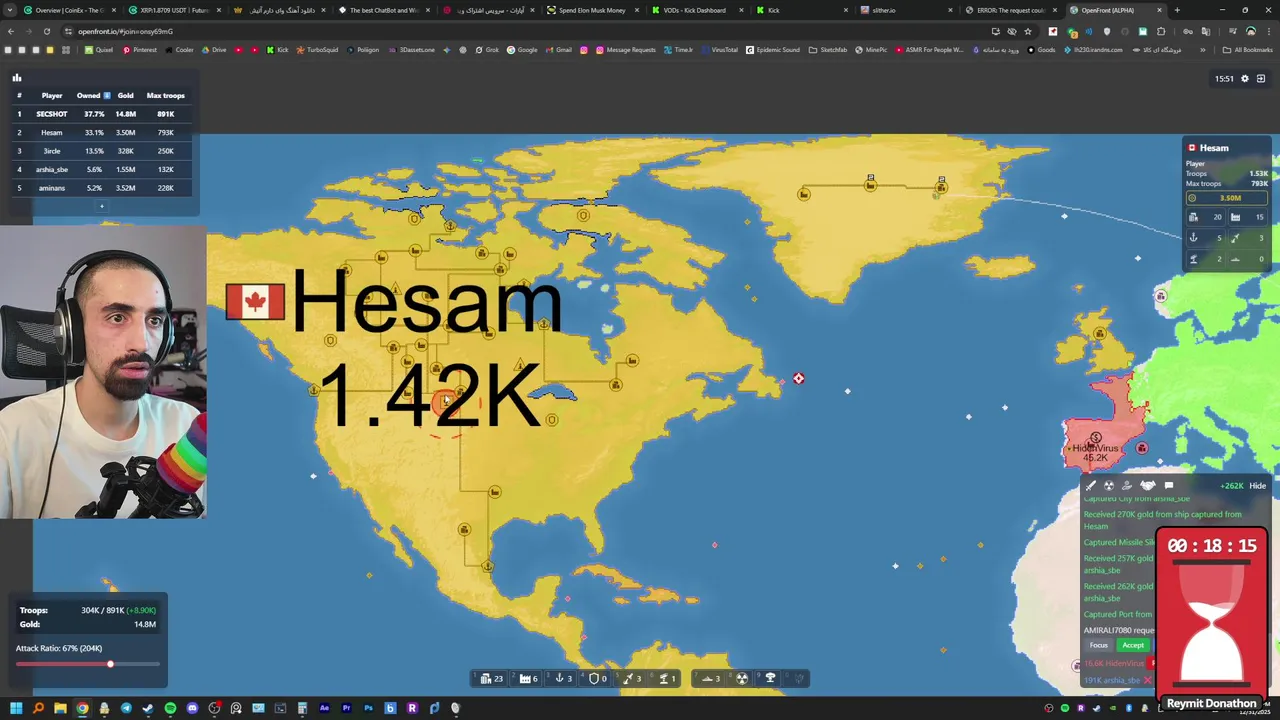Open Adobe Photoshop from taskbar
Image resolution: width=1280 pixels, height=720 pixels.
(x=368, y=708)
